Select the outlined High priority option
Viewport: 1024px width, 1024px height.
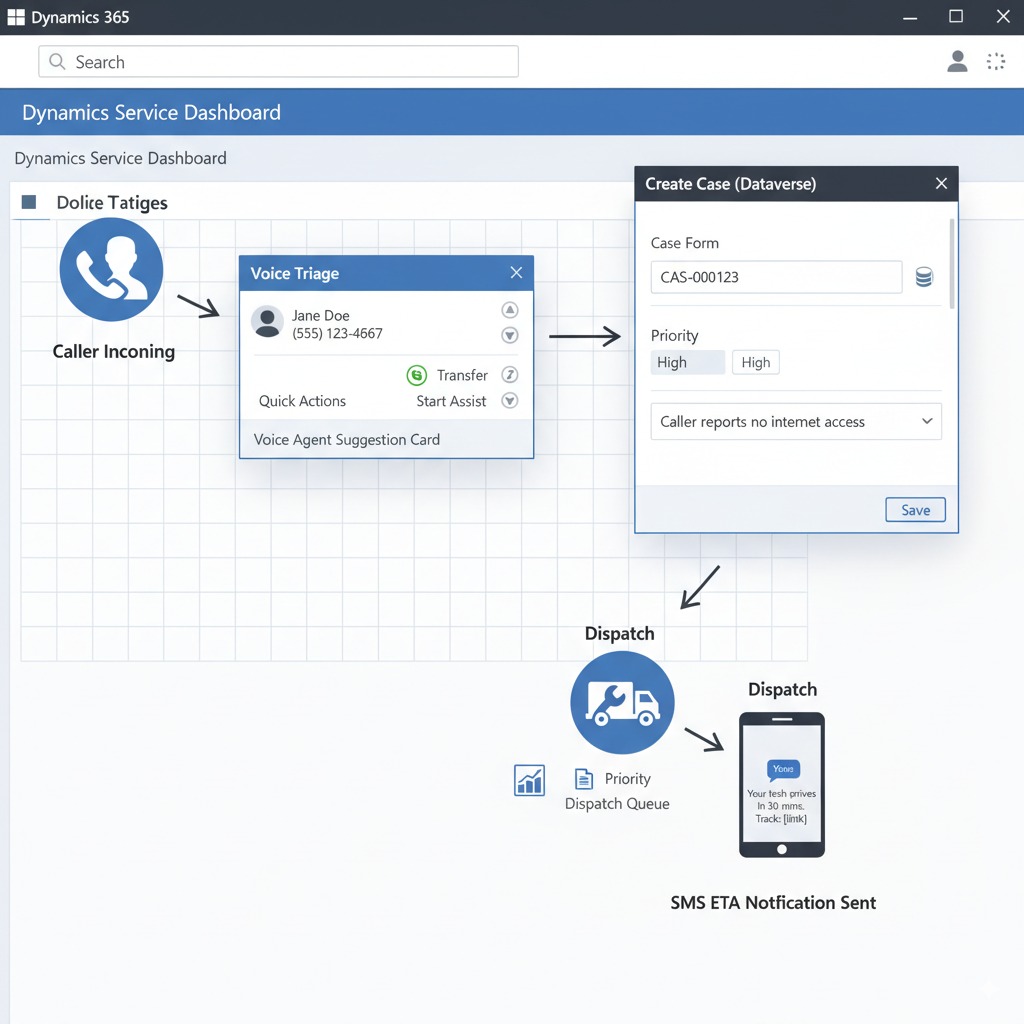756,362
